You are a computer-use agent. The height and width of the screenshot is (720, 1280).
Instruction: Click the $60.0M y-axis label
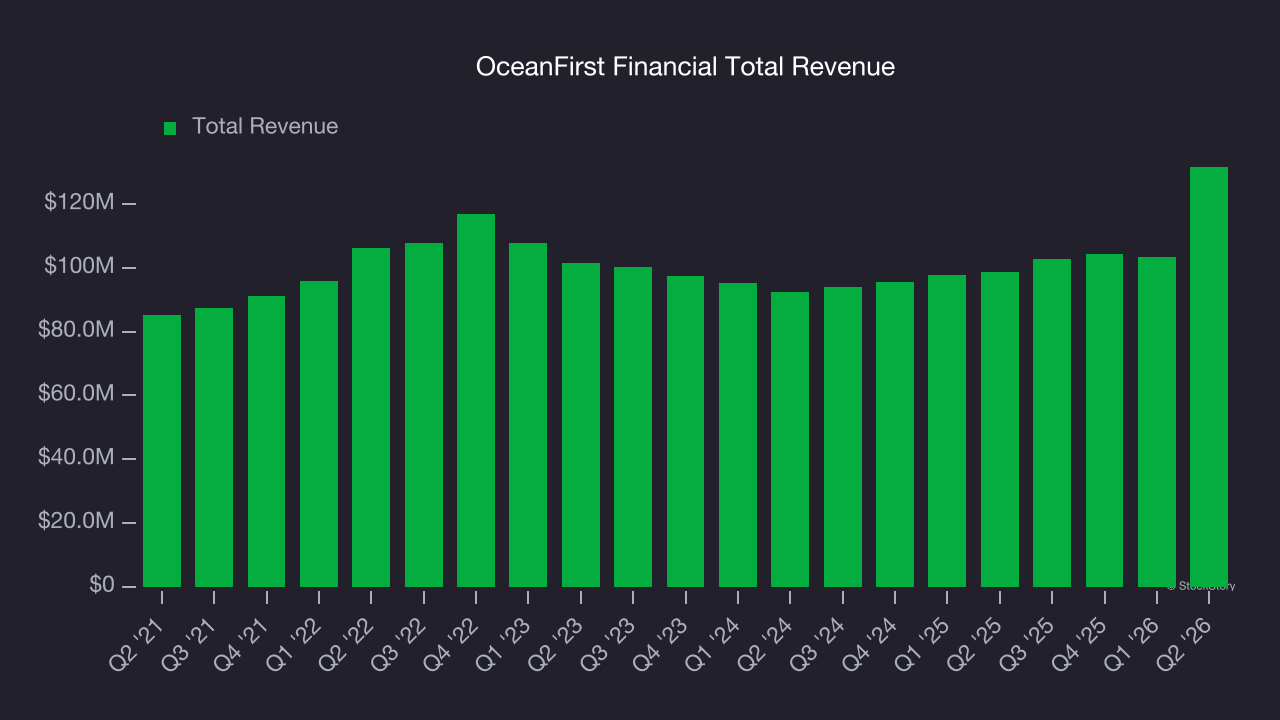pyautogui.click(x=76, y=394)
